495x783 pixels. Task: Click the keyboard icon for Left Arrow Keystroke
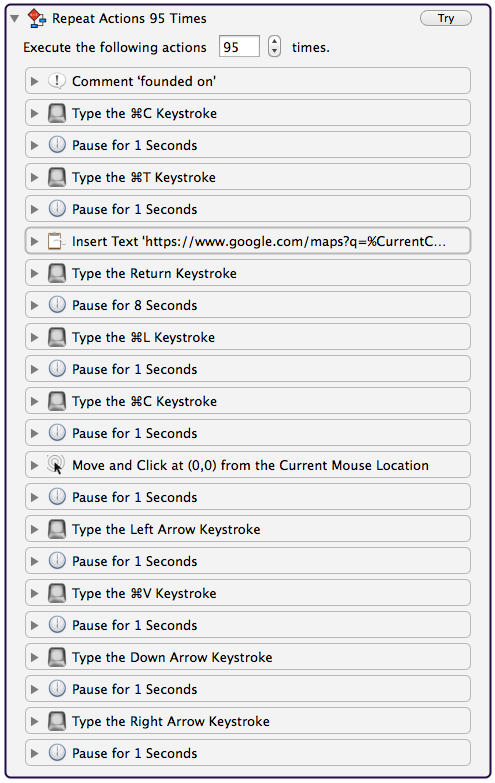(57, 529)
